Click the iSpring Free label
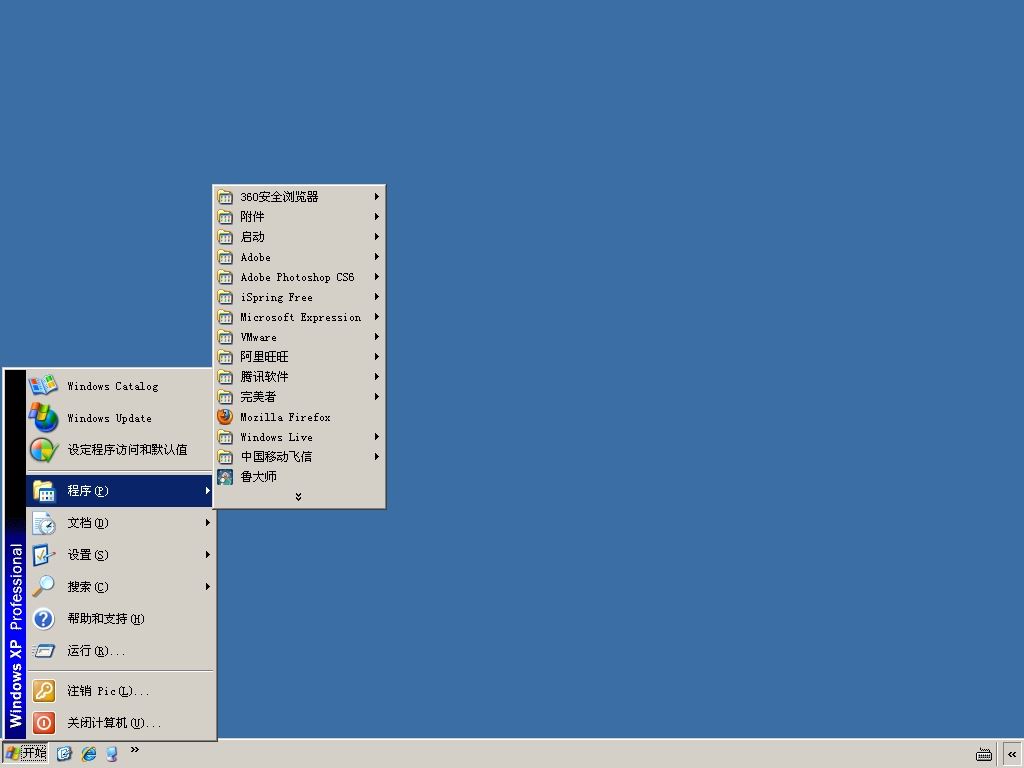This screenshot has height=768, width=1024. (276, 297)
